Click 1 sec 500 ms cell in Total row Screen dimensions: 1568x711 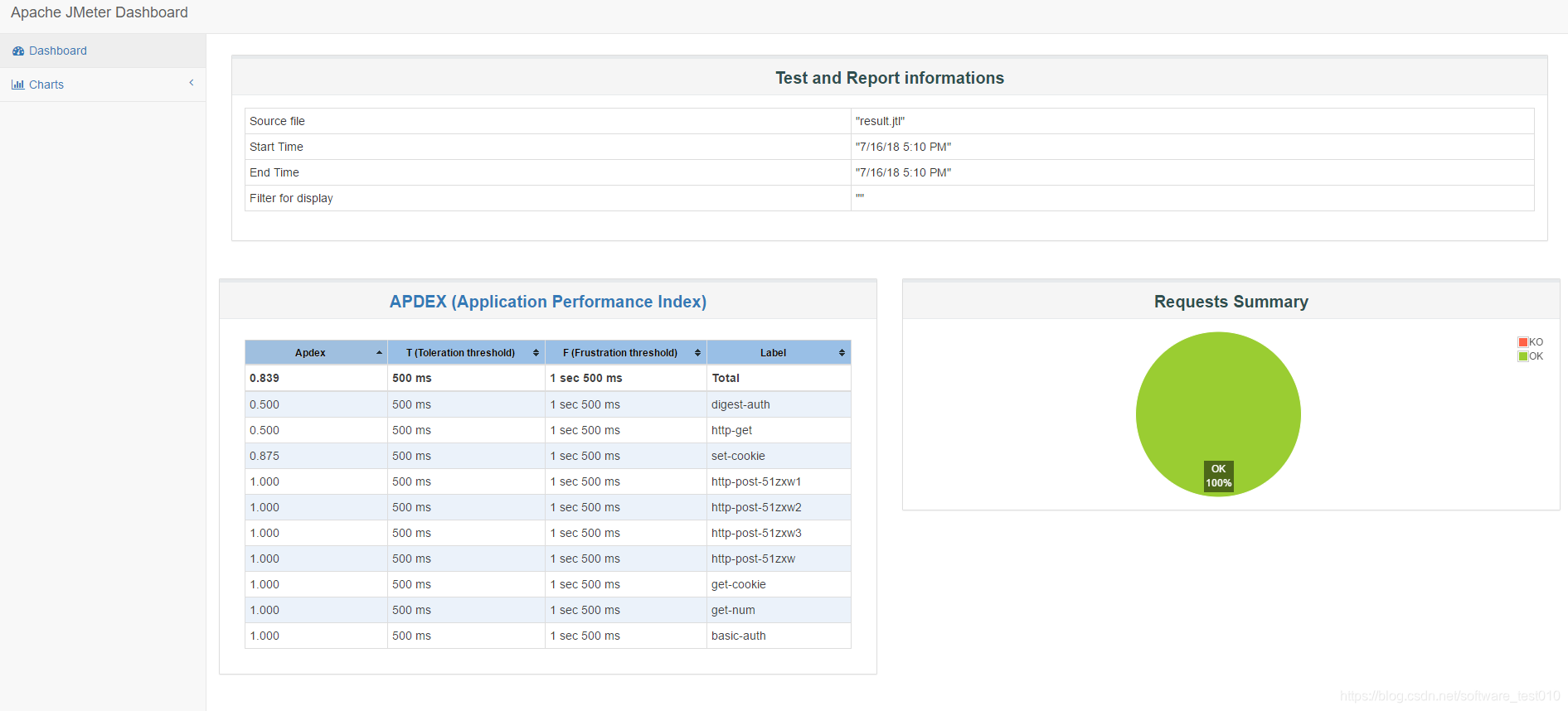(626, 378)
